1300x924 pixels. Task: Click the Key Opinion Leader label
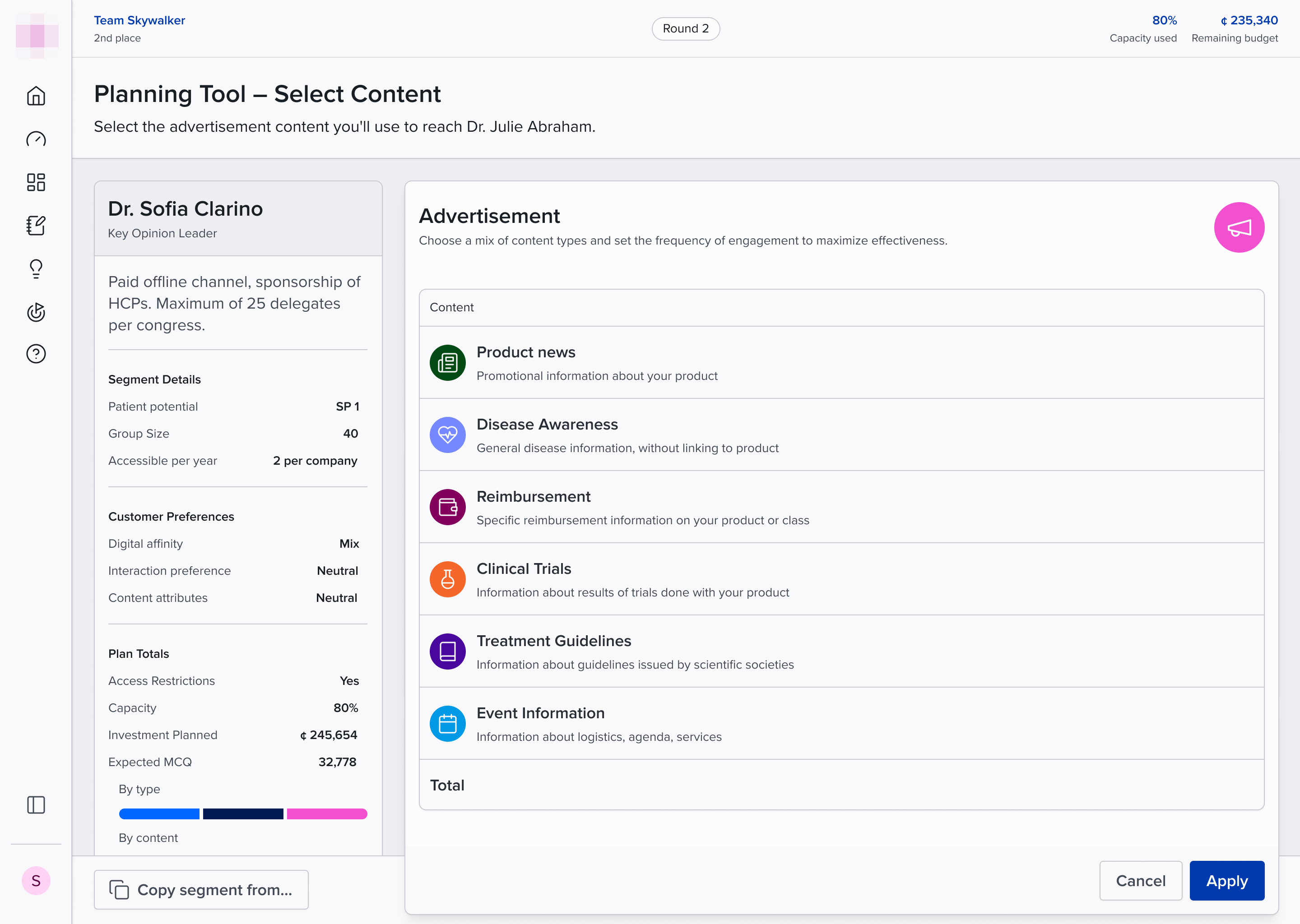pos(162,233)
